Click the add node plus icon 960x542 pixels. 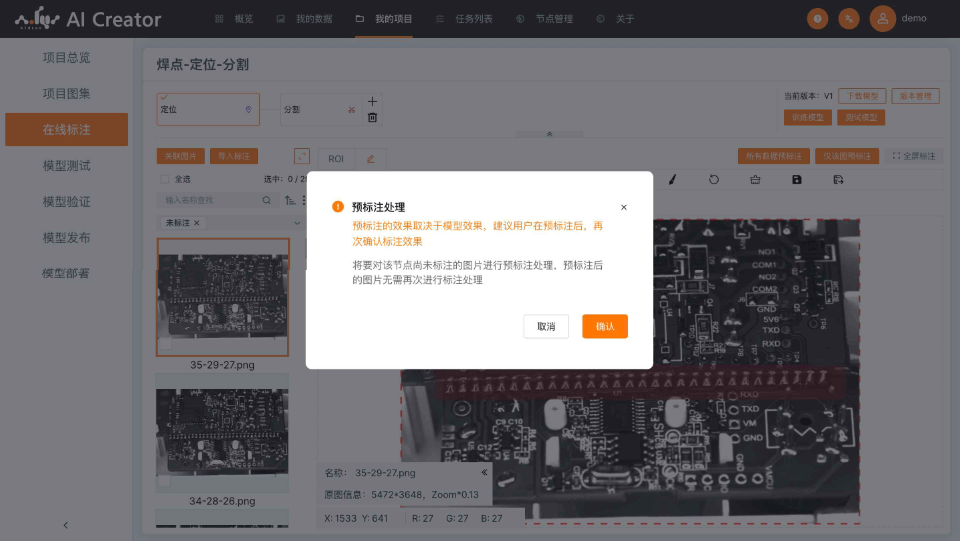point(372,101)
